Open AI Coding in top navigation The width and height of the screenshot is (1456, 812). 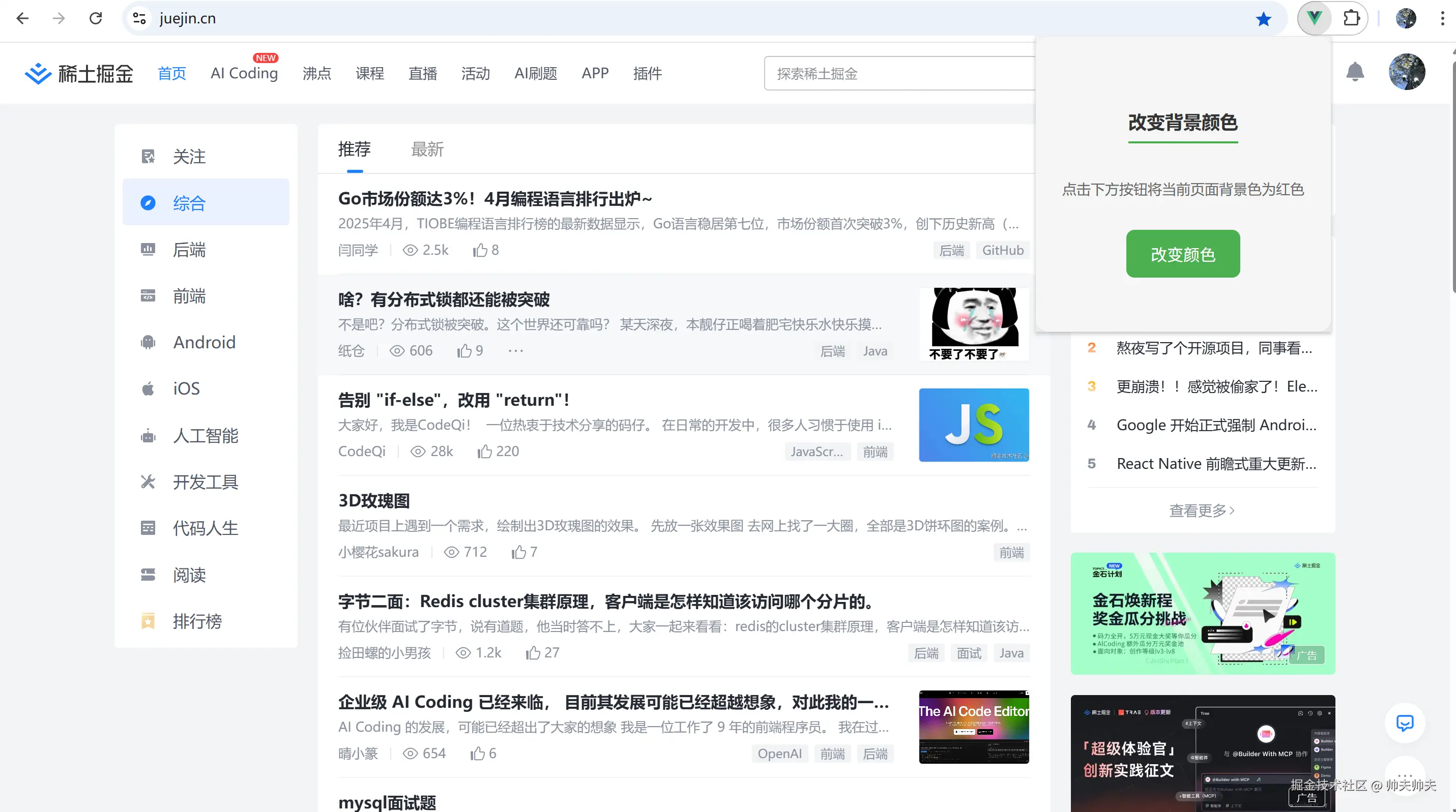(244, 73)
